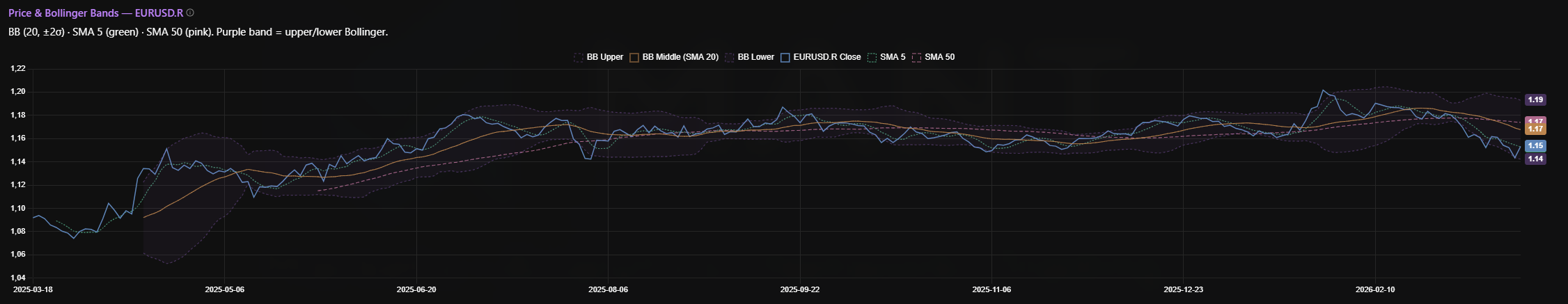
Task: Click the info icon beside the EURUSD.R title
Action: point(191,13)
